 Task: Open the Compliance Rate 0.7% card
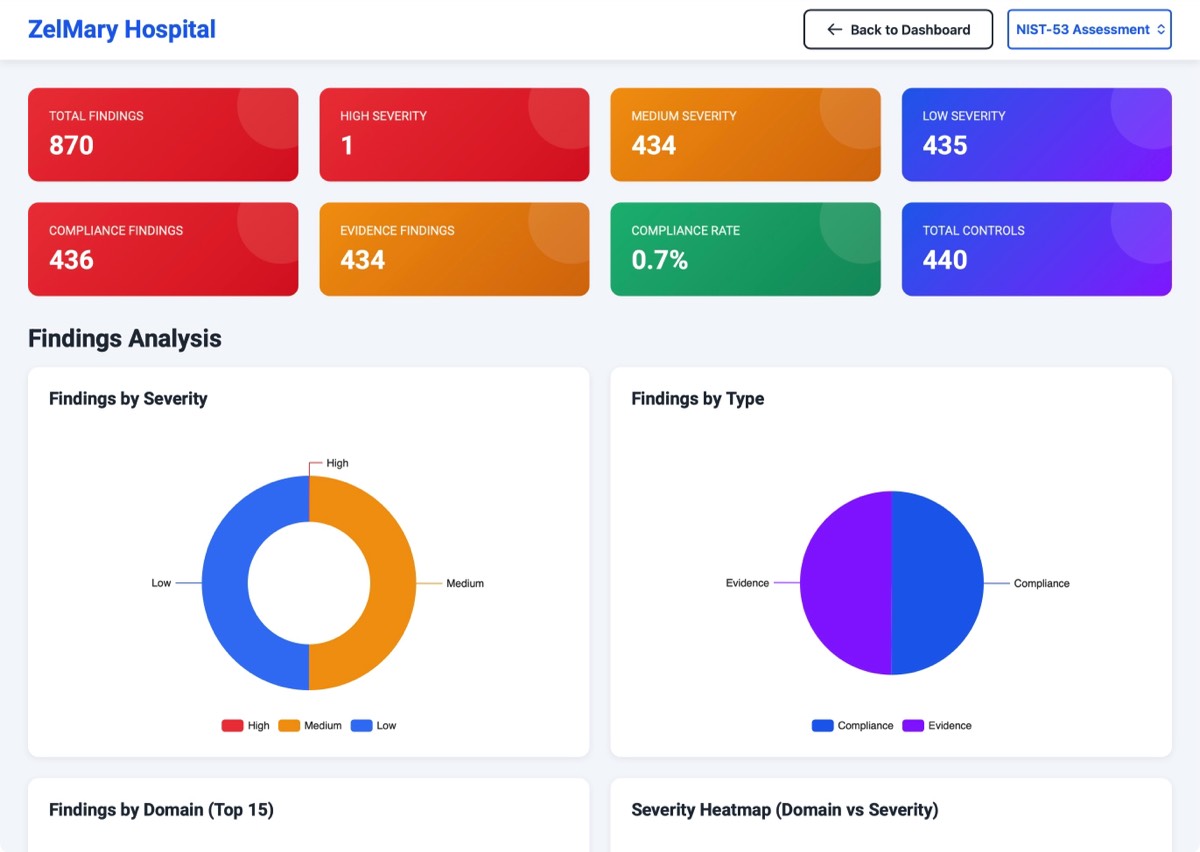coord(745,249)
